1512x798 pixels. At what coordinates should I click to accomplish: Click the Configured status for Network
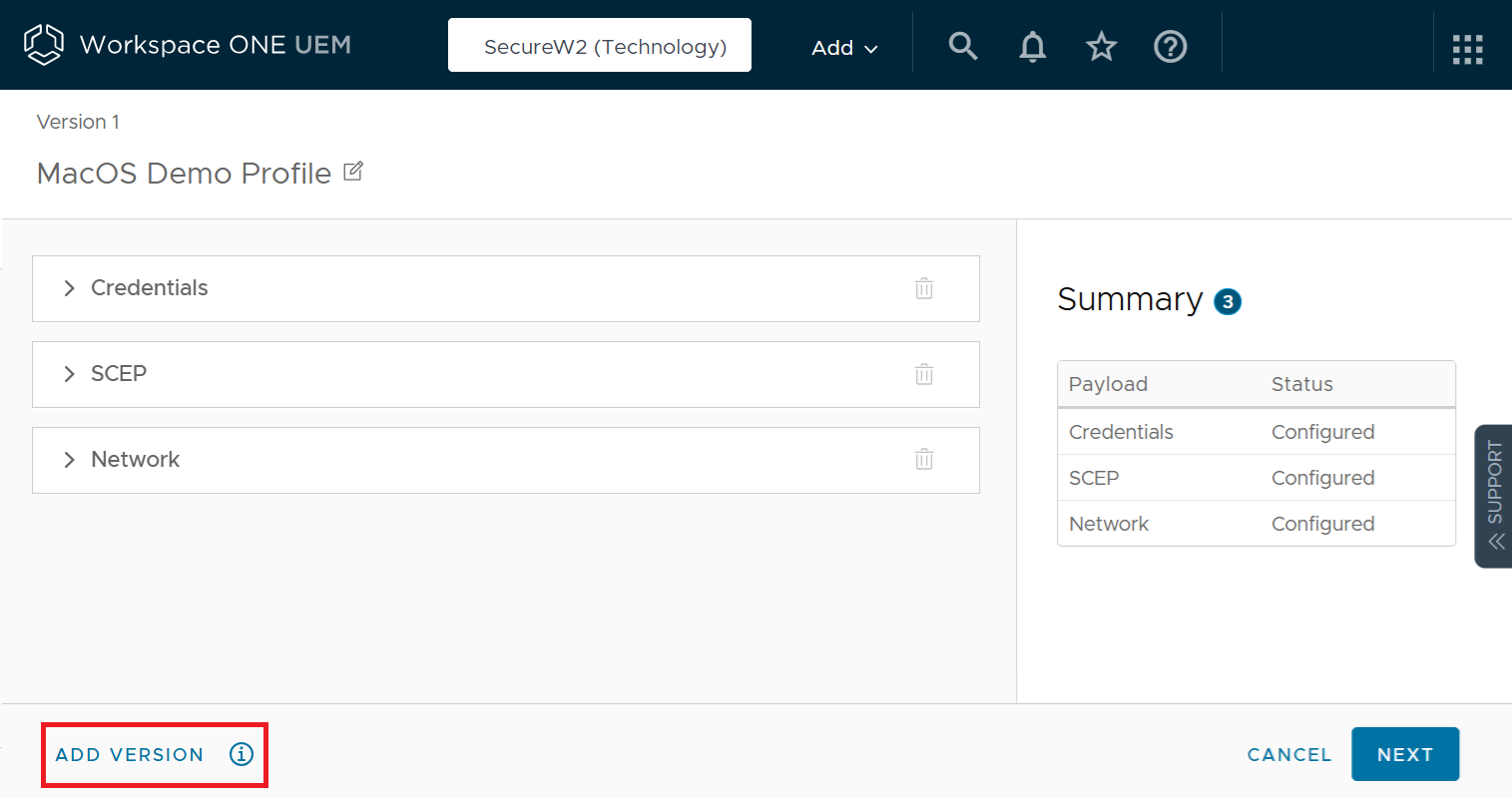pos(1323,524)
